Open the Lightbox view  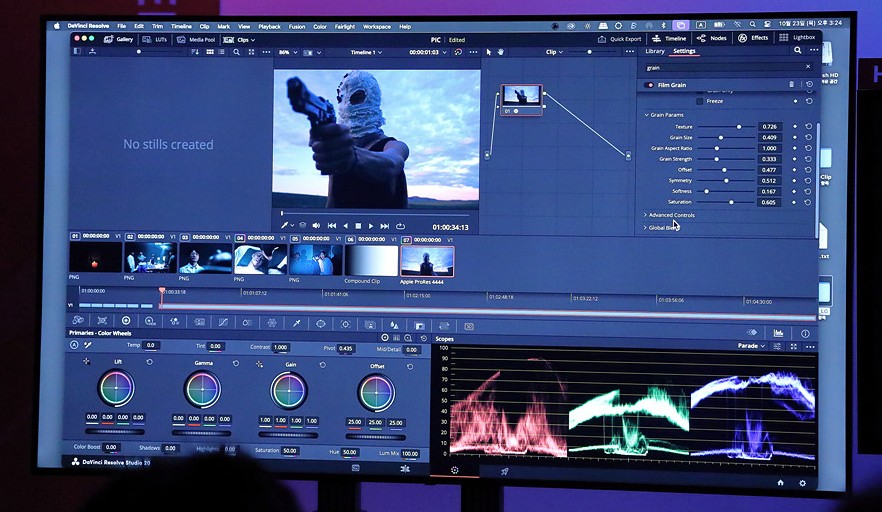pyautogui.click(x=798, y=37)
